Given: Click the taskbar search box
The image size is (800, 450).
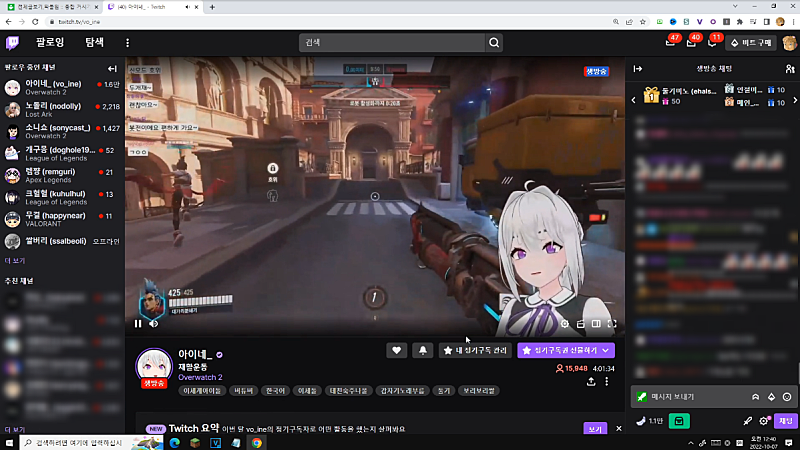Looking at the screenshot, I should [x=92, y=443].
